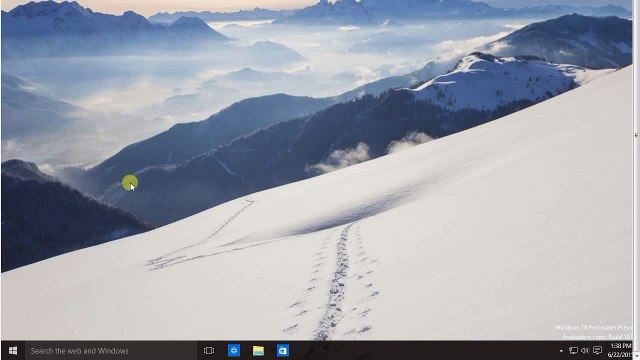This screenshot has width=640, height=360.
Task: Click the scrollbar down arrow at the right edge
Action: pyautogui.click(x=636, y=357)
